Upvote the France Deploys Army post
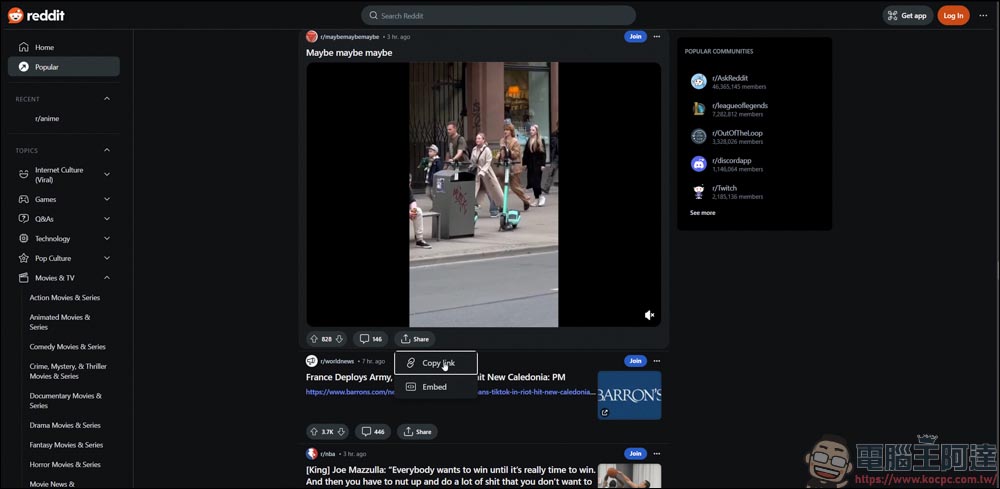Viewport: 1000px width, 489px height. (314, 432)
